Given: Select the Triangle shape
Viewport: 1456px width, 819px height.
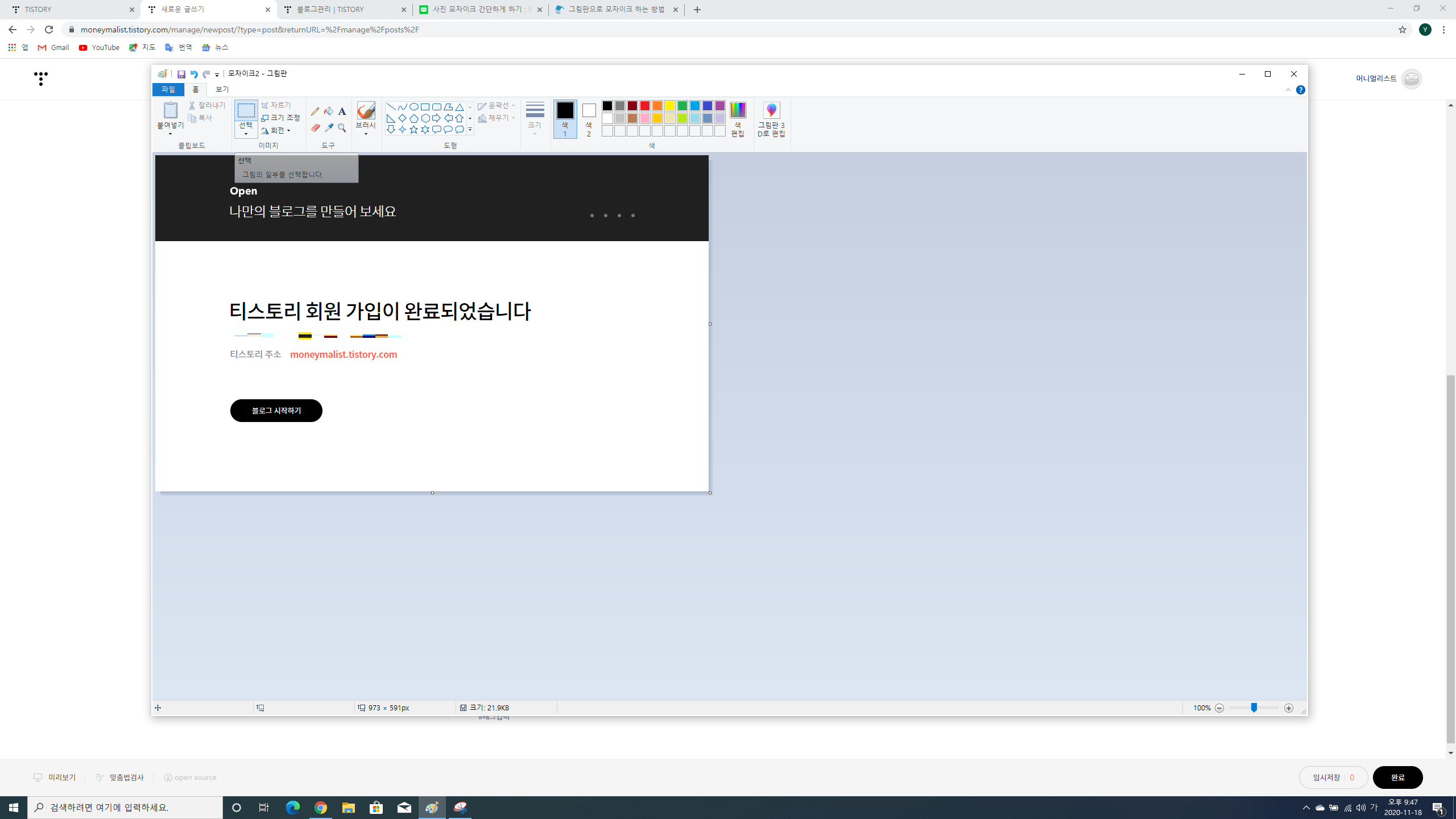Looking at the screenshot, I should [459, 107].
